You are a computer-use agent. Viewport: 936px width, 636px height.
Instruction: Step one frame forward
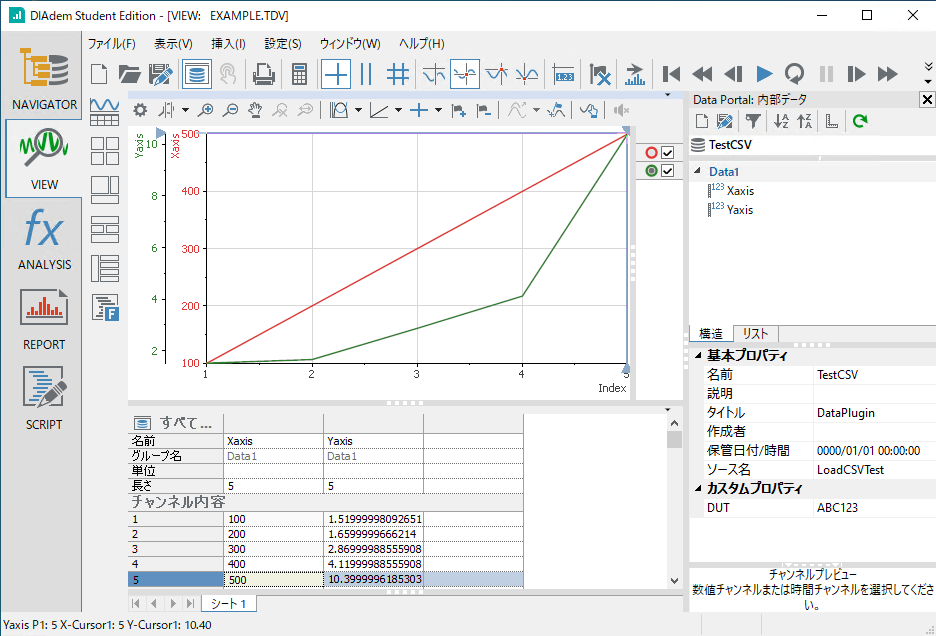[857, 74]
